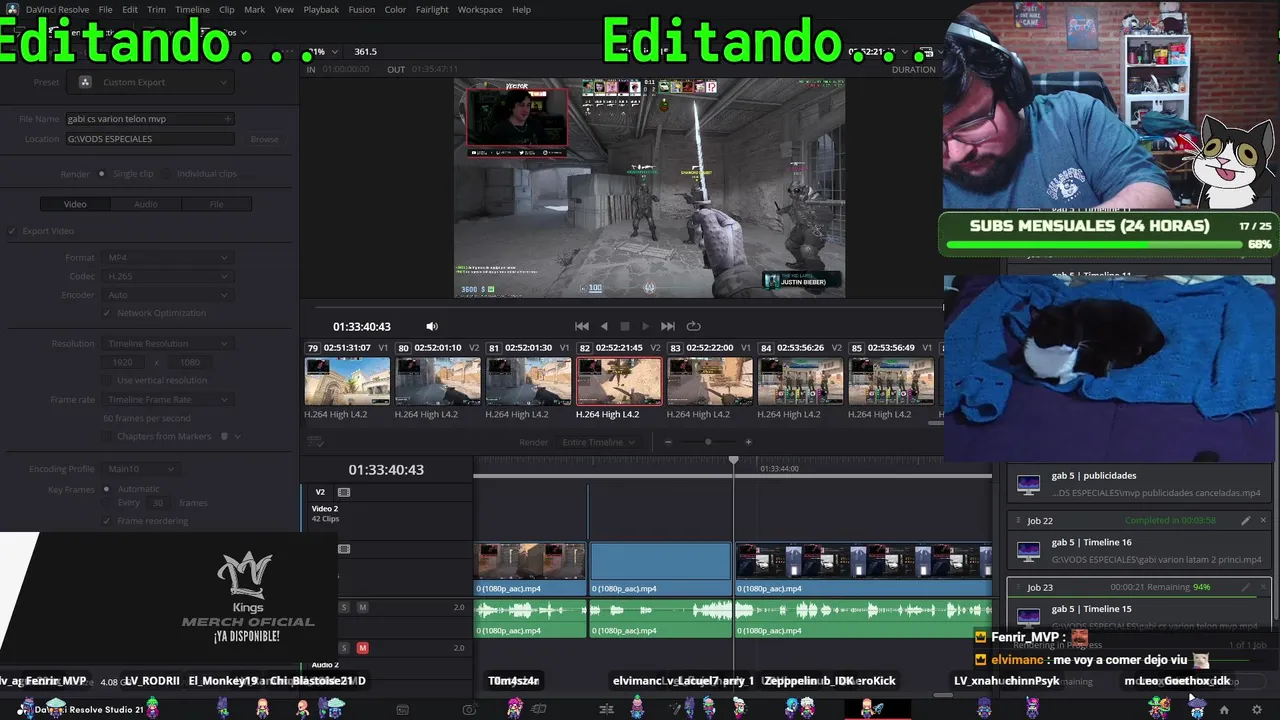Open the Render Entire Timeline dropdown
The width and height of the screenshot is (1280, 720).
point(598,442)
